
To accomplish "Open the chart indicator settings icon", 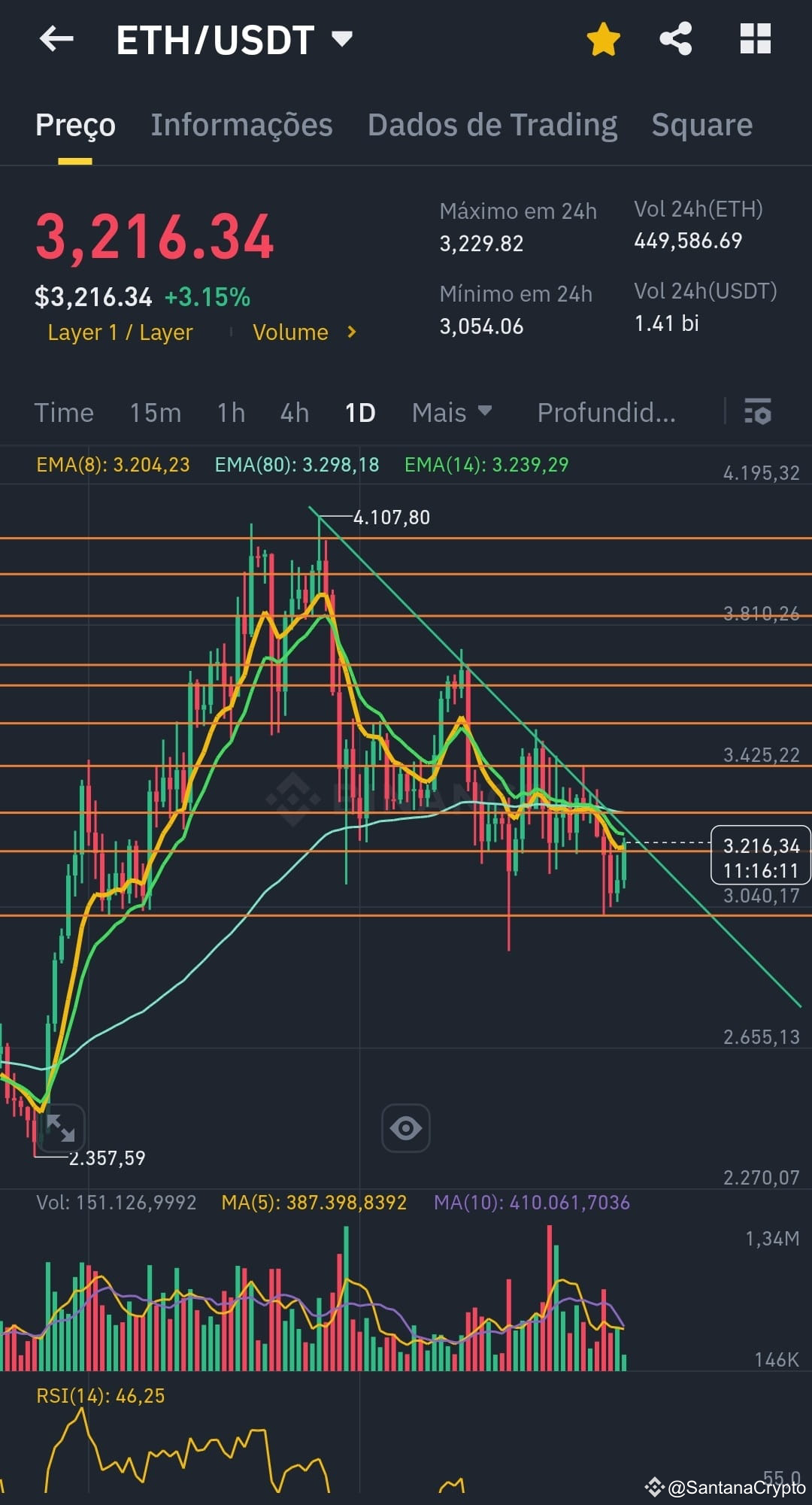I will tap(757, 412).
